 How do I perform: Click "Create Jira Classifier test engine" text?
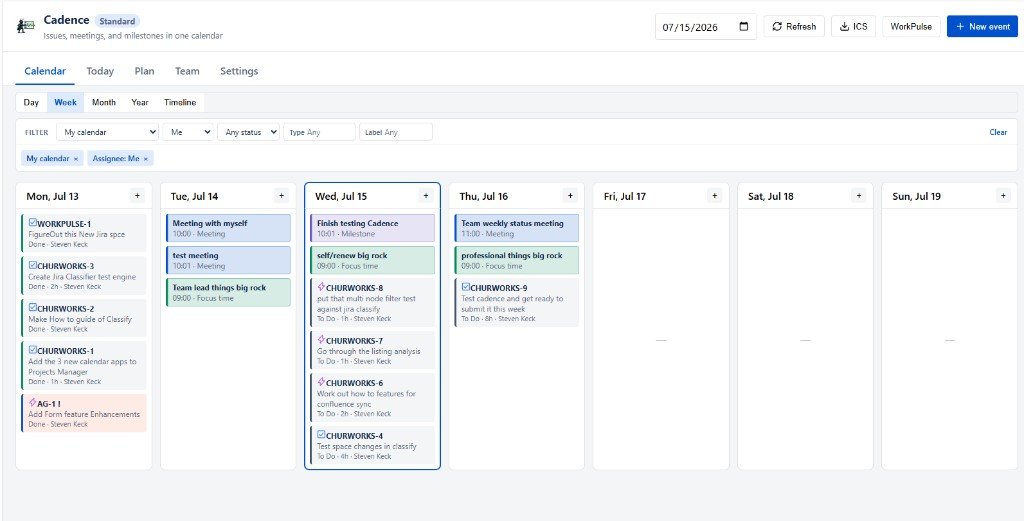coord(82,277)
